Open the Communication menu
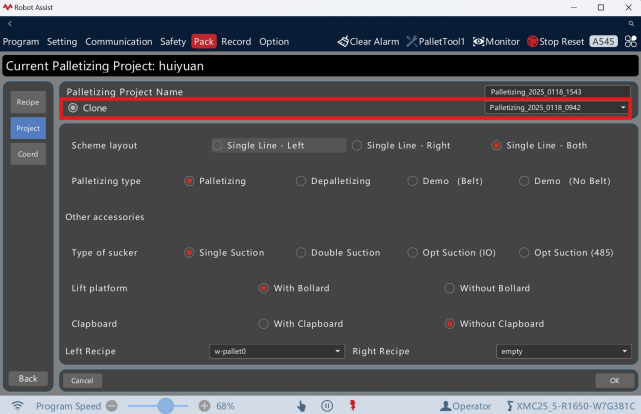The width and height of the screenshot is (641, 414). point(119,42)
